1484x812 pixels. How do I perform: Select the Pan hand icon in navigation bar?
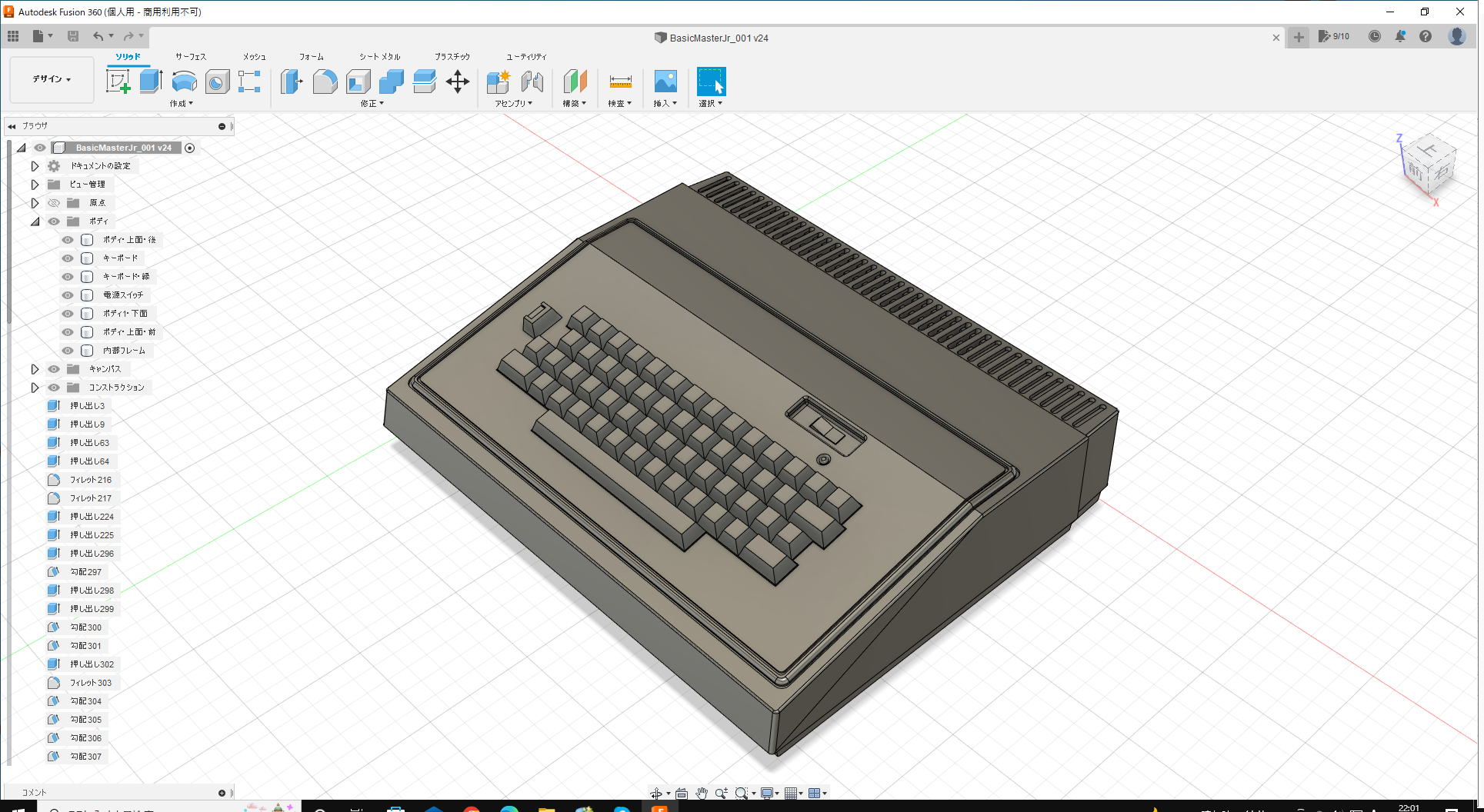click(701, 793)
